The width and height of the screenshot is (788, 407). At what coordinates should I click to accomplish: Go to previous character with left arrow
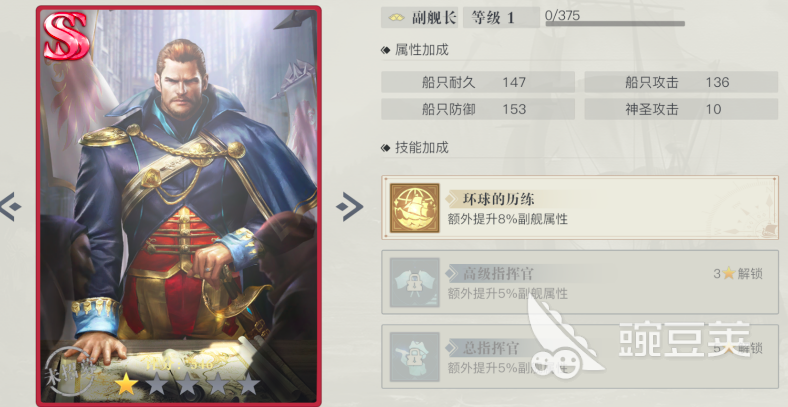point(11,206)
